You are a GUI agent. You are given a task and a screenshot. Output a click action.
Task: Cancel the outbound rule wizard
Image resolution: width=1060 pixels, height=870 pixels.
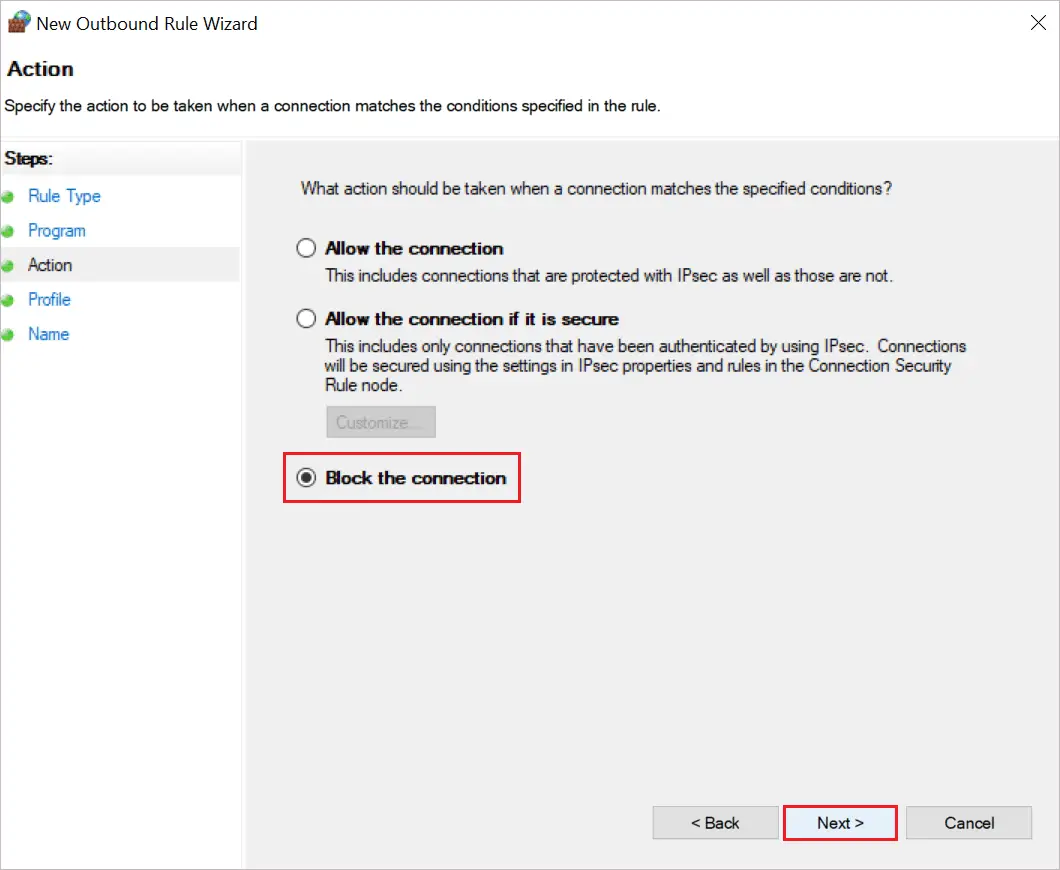tap(969, 823)
